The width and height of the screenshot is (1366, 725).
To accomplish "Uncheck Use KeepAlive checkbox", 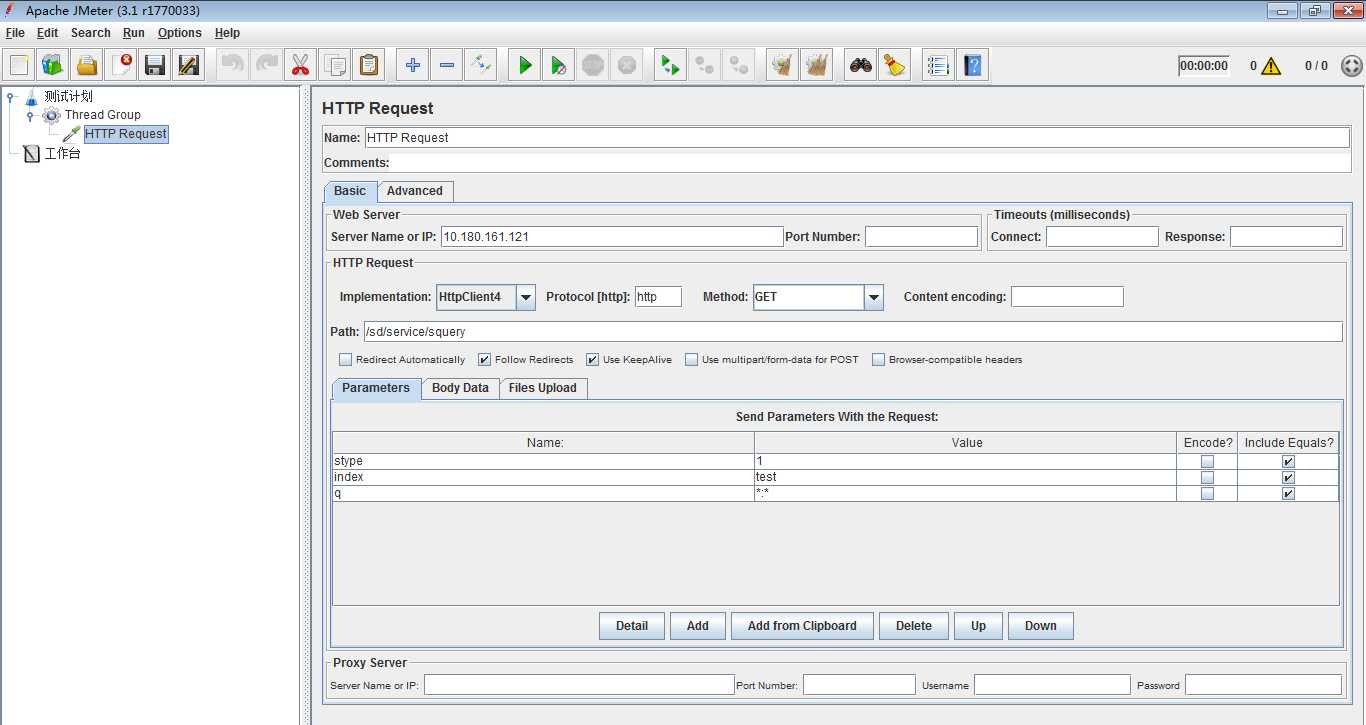I will pos(593,359).
